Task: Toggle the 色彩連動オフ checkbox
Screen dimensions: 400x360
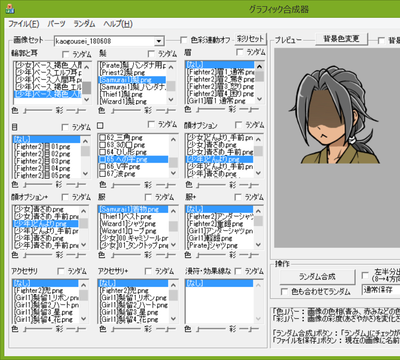Action: tap(183, 40)
